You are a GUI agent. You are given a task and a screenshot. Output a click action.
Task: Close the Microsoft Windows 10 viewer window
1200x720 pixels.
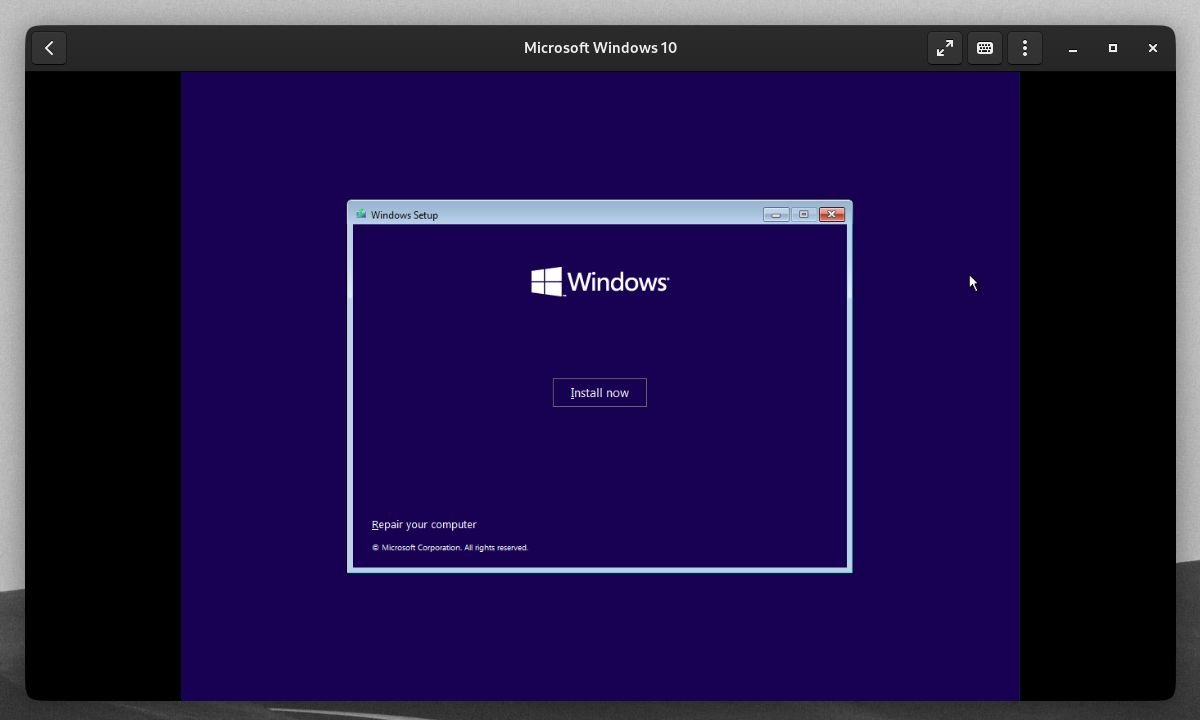coord(1153,48)
